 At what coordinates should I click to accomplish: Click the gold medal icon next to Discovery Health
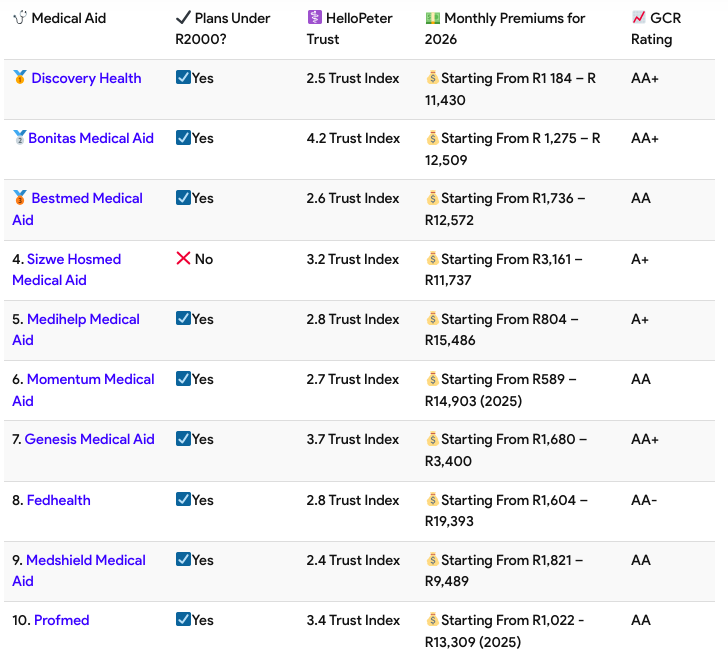point(20,78)
